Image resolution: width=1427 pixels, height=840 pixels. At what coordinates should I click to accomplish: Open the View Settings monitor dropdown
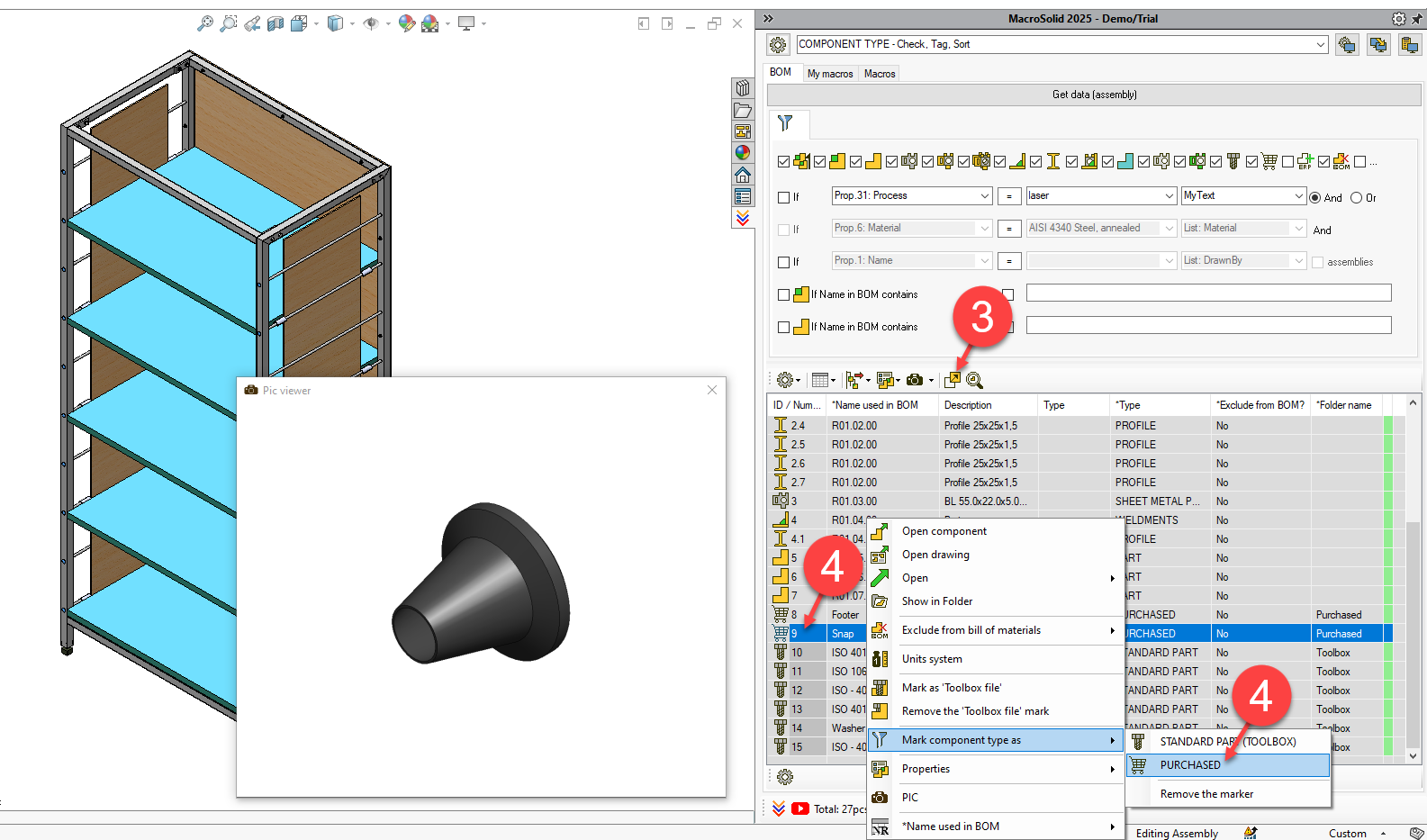483,23
